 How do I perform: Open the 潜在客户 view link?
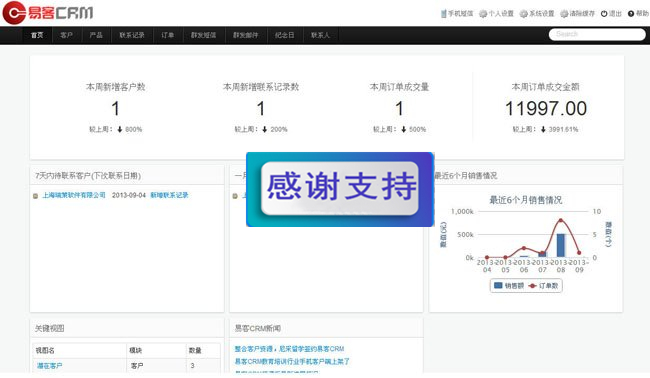[x=50, y=366]
